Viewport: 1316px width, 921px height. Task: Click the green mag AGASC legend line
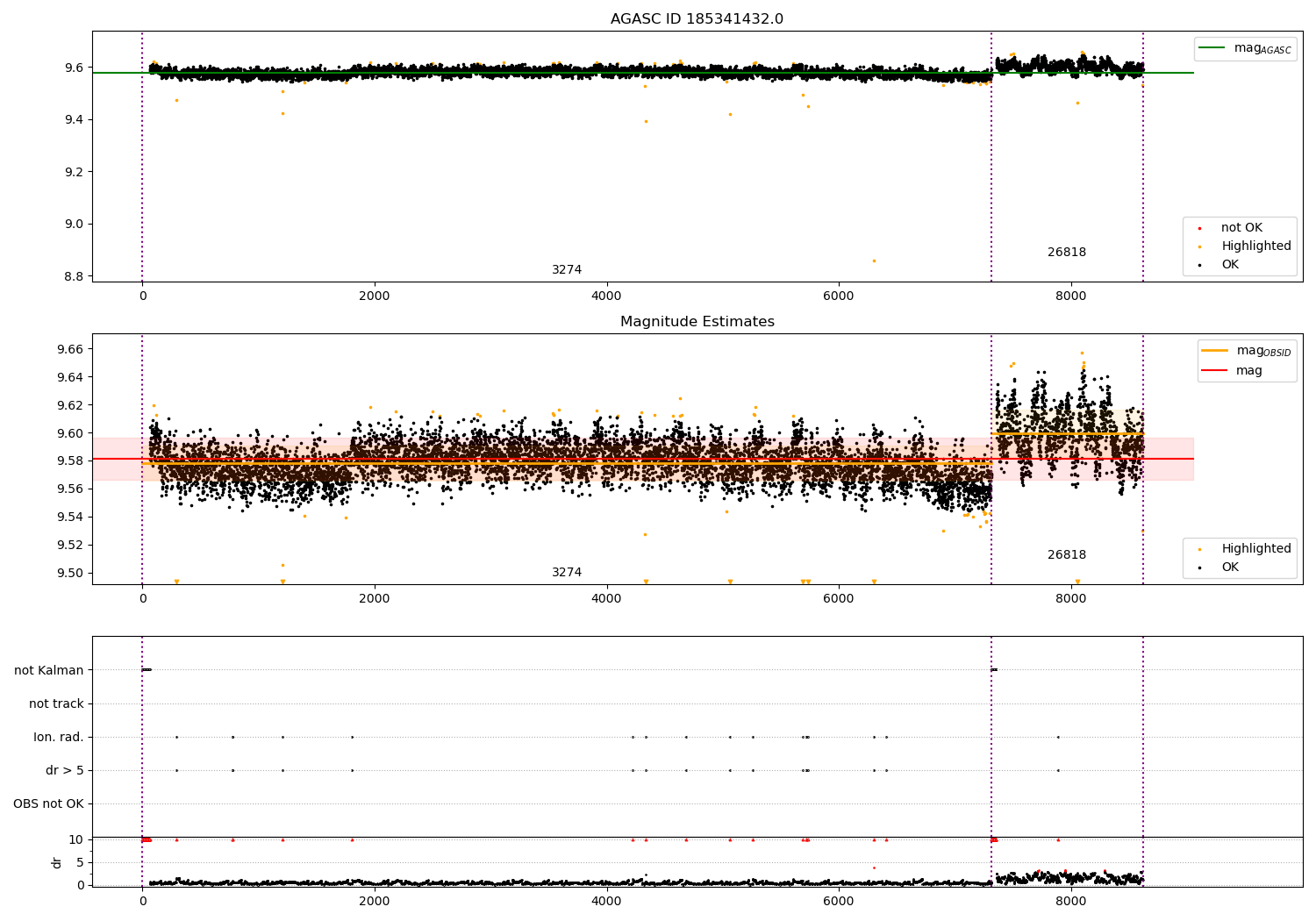1212,48
